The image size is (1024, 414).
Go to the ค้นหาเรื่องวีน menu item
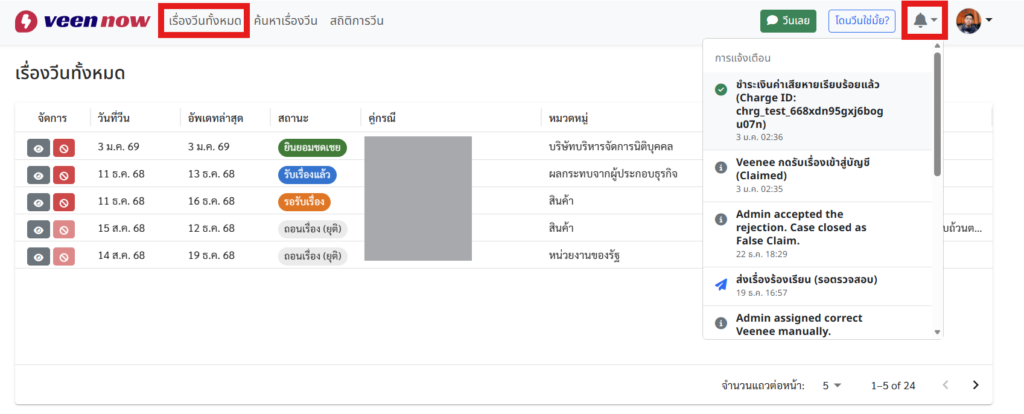(287, 21)
